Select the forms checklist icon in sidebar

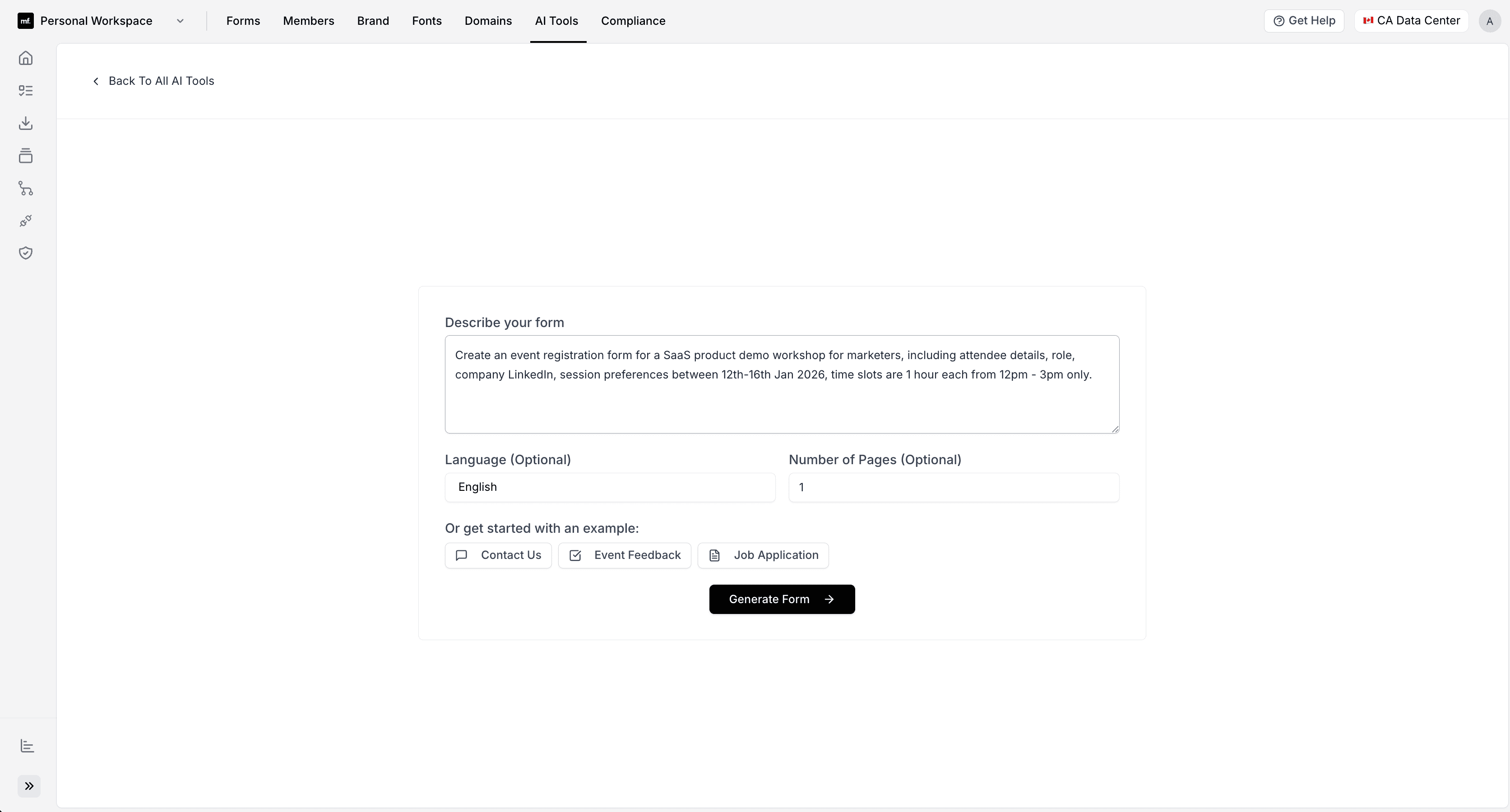pos(26,90)
